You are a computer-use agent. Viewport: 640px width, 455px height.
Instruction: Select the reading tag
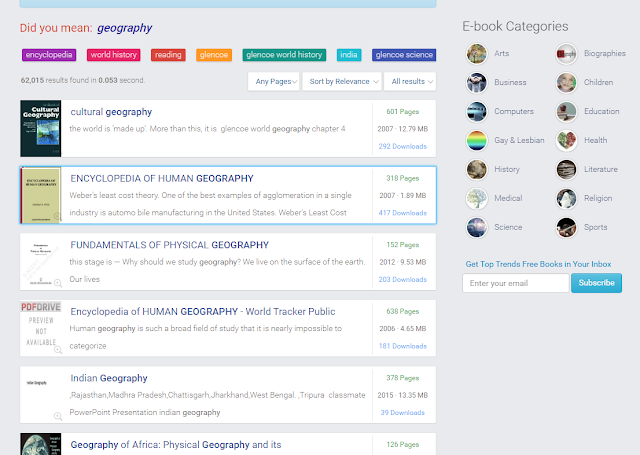168,55
